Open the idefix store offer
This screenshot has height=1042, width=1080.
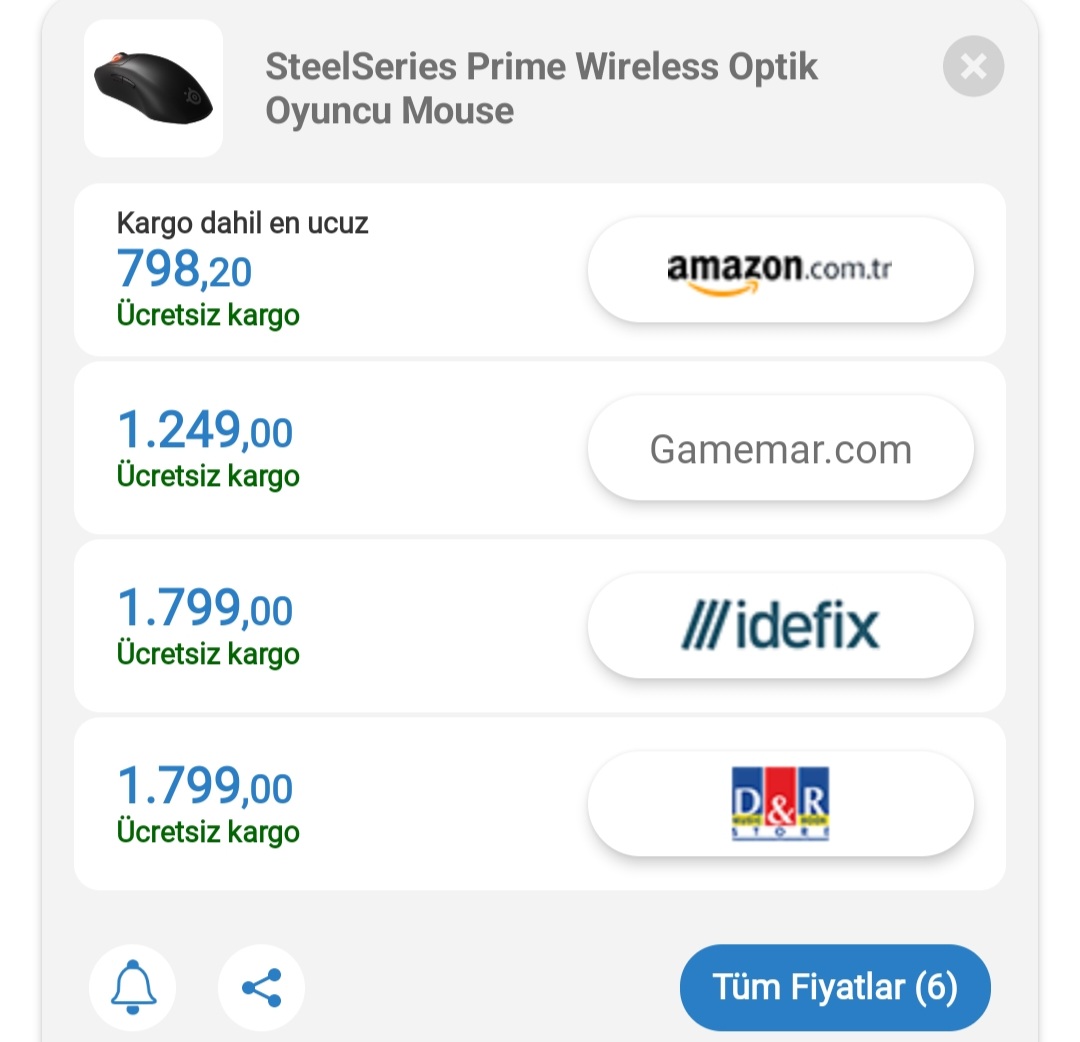click(x=780, y=626)
